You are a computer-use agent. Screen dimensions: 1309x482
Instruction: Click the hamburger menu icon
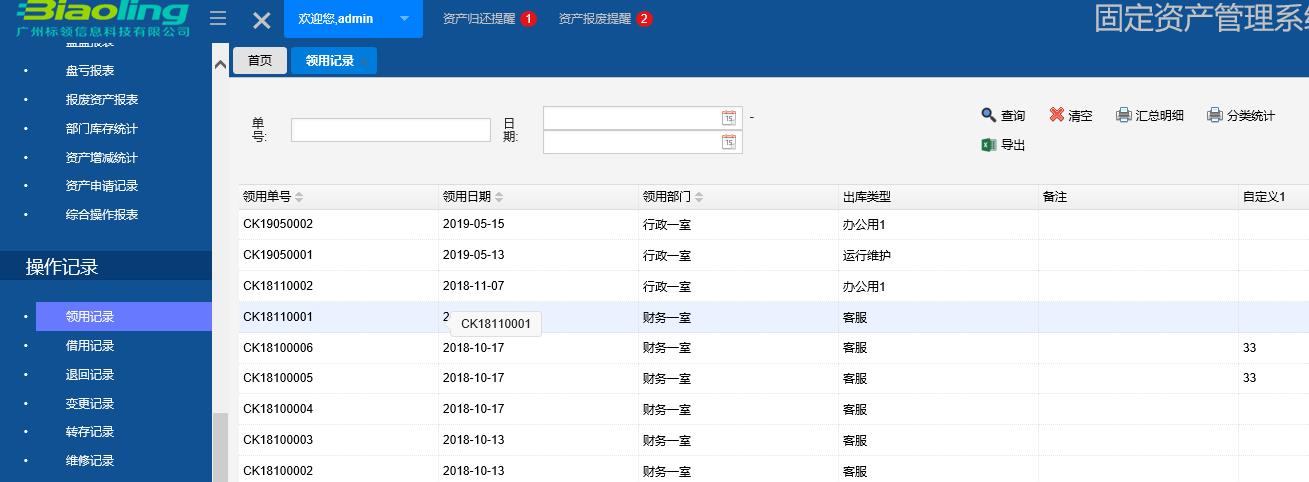tap(217, 18)
